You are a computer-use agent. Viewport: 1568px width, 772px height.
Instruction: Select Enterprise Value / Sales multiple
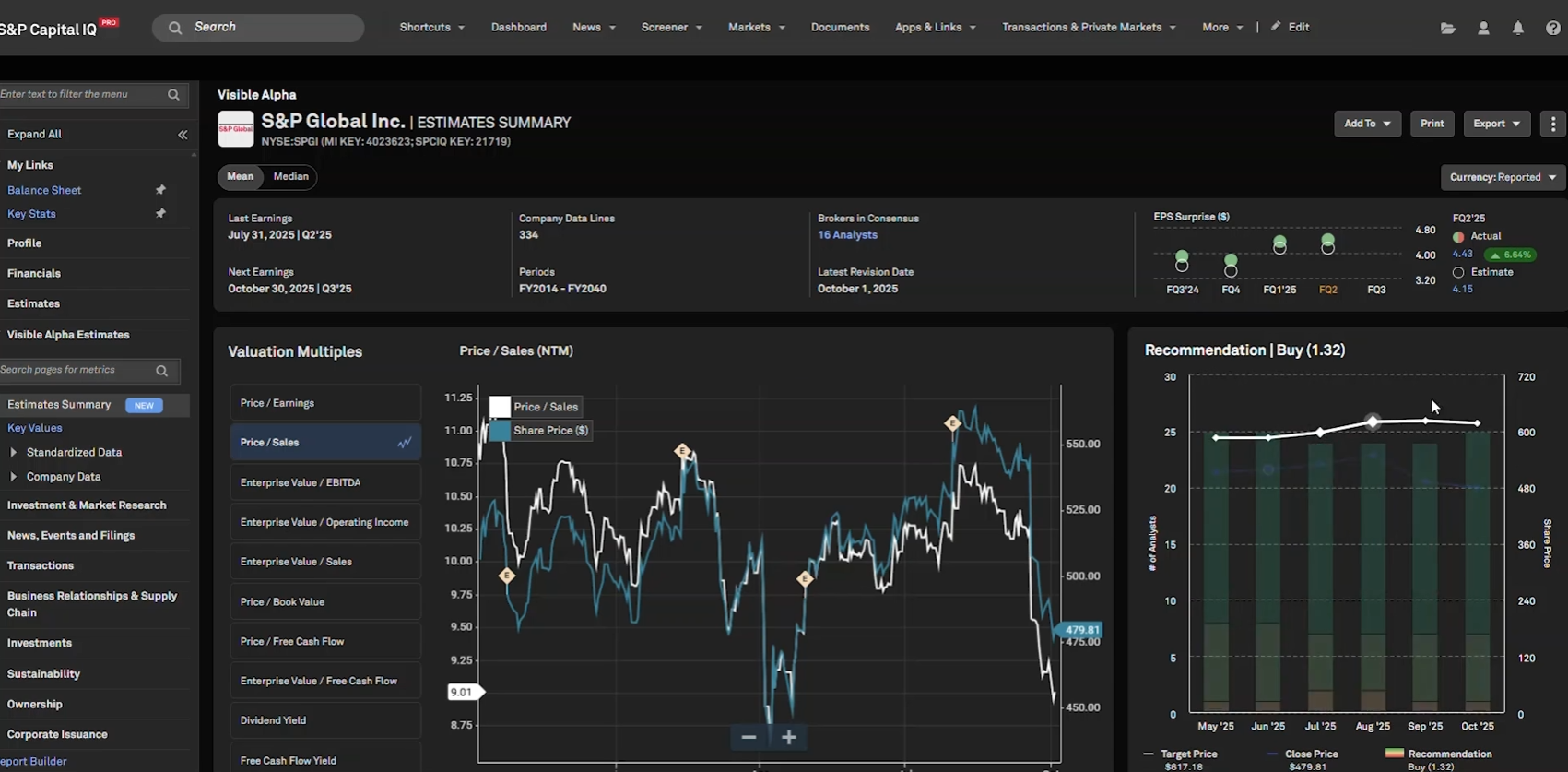325,562
